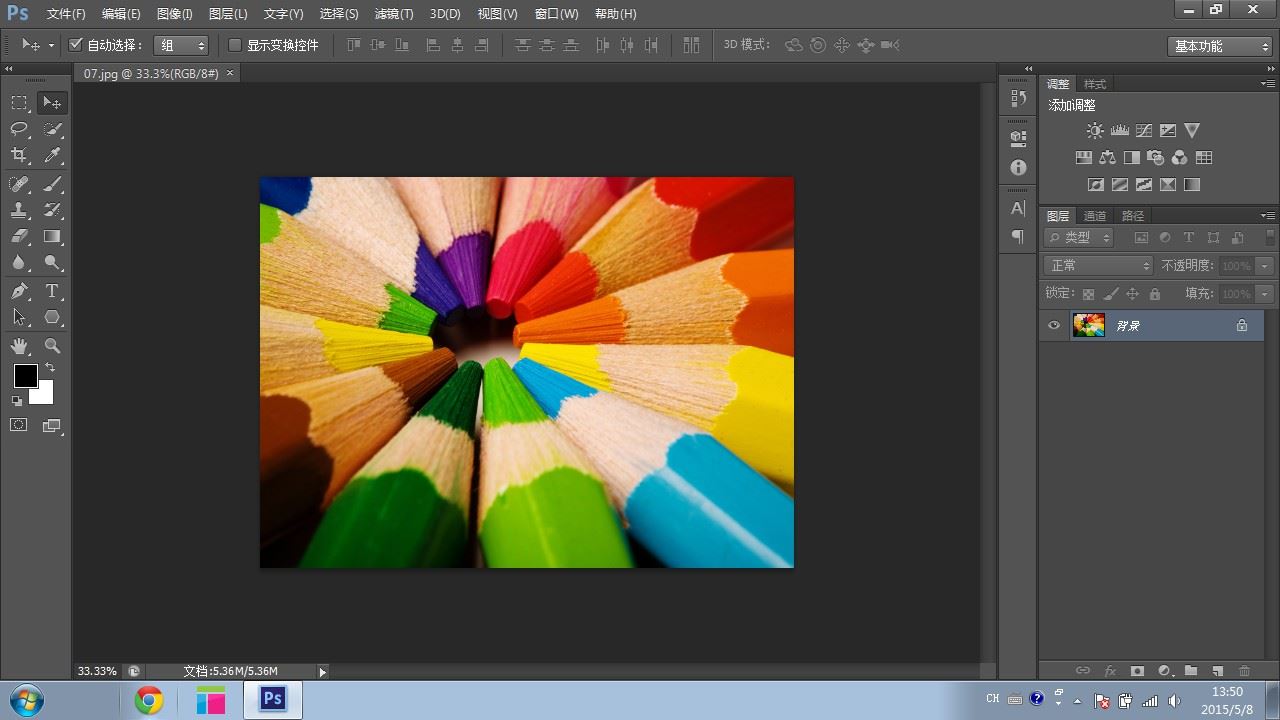Open the 正常 blend mode dropdown
Viewport: 1280px width, 720px height.
click(x=1098, y=266)
